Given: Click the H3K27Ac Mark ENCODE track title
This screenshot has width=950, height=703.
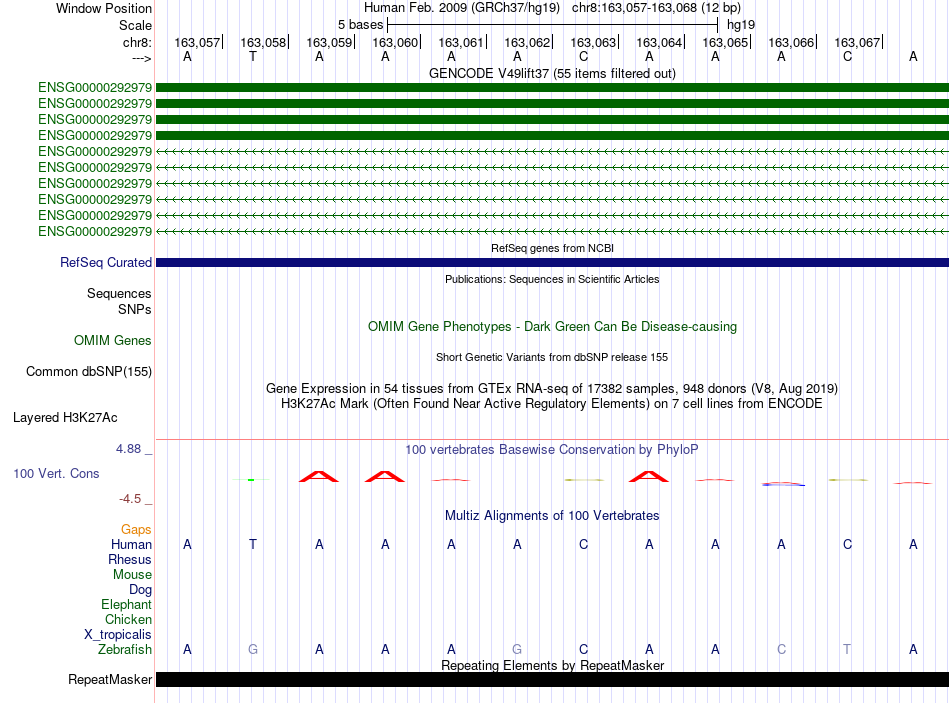Looking at the screenshot, I should [x=552, y=404].
